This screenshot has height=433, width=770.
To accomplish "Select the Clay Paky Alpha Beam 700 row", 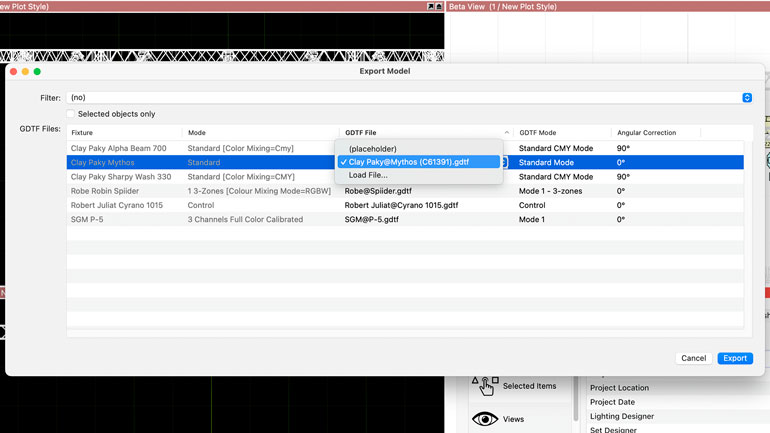I will point(118,148).
